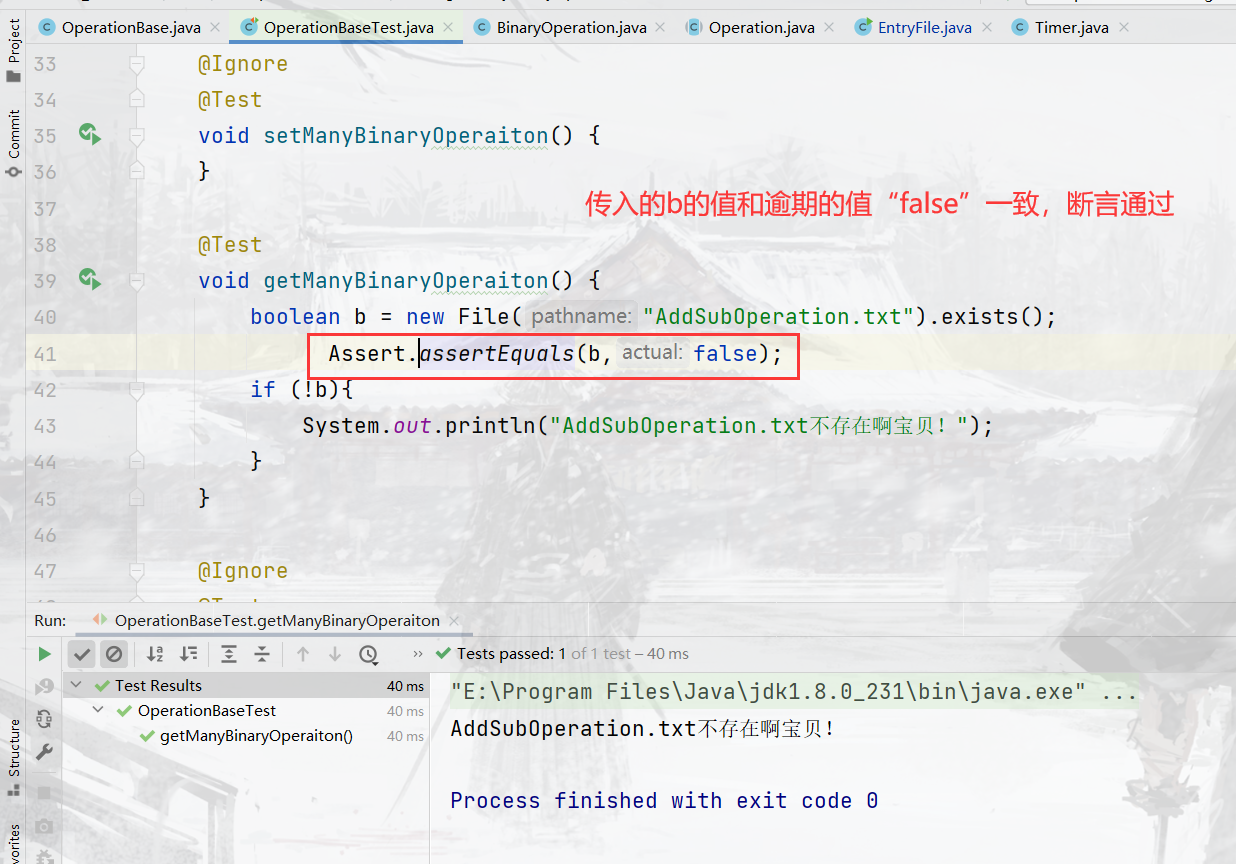Image resolution: width=1236 pixels, height=864 pixels.
Task: Select the OperationBaseTest.java tab
Action: click(x=348, y=27)
